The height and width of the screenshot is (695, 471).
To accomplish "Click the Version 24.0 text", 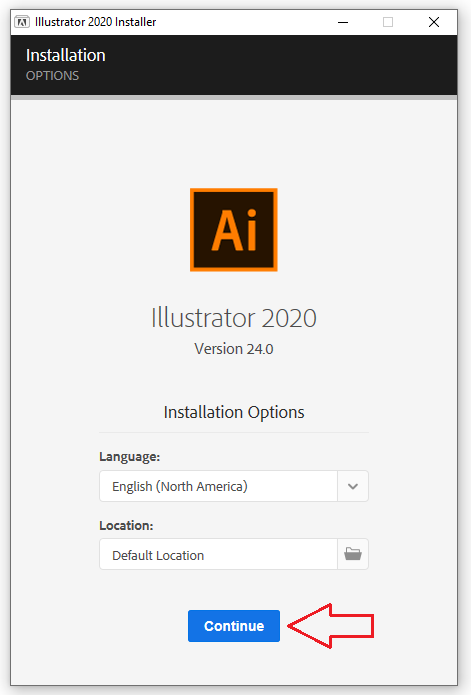I will coord(234,349).
